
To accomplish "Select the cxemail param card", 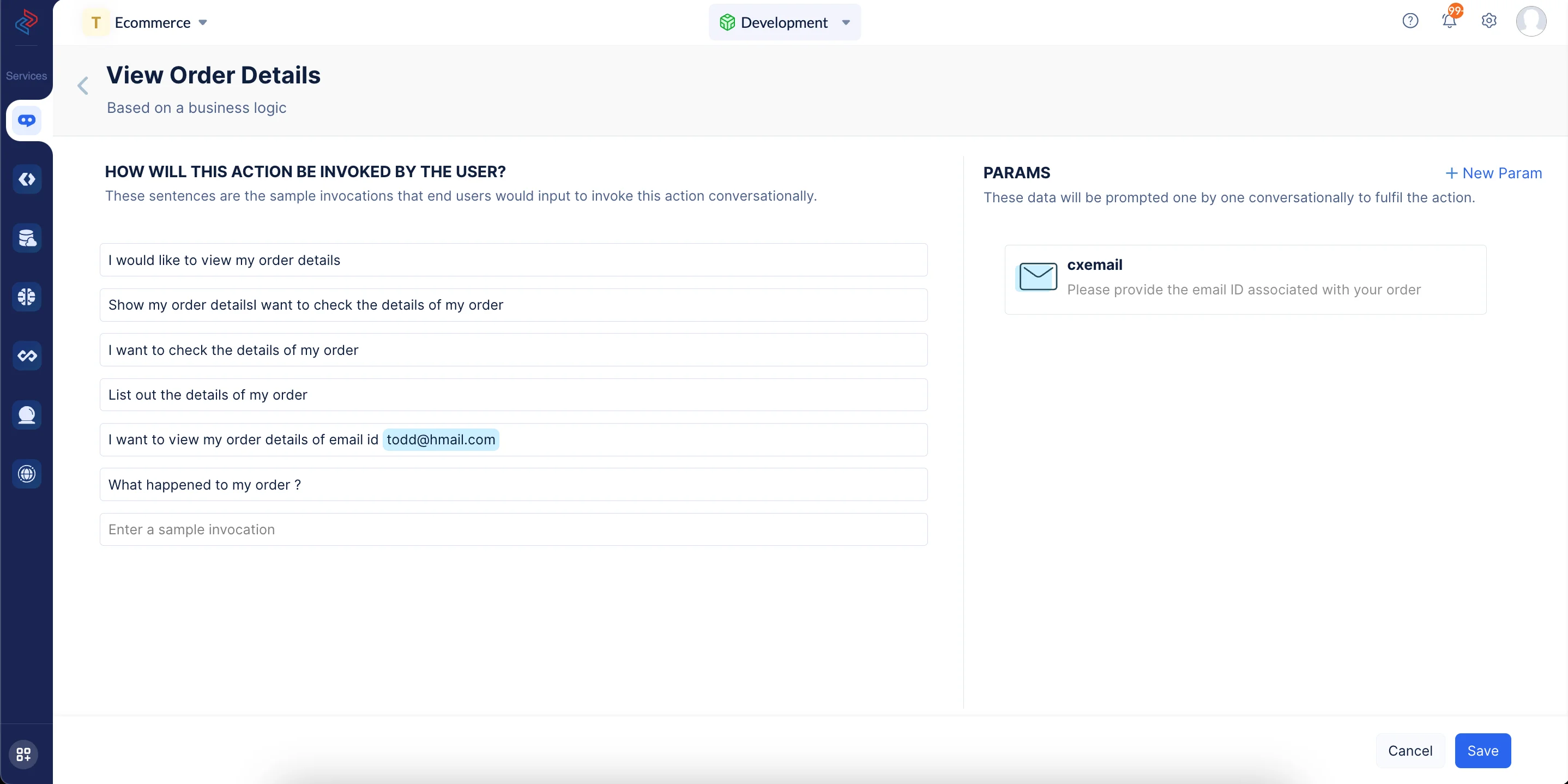I will point(1245,279).
